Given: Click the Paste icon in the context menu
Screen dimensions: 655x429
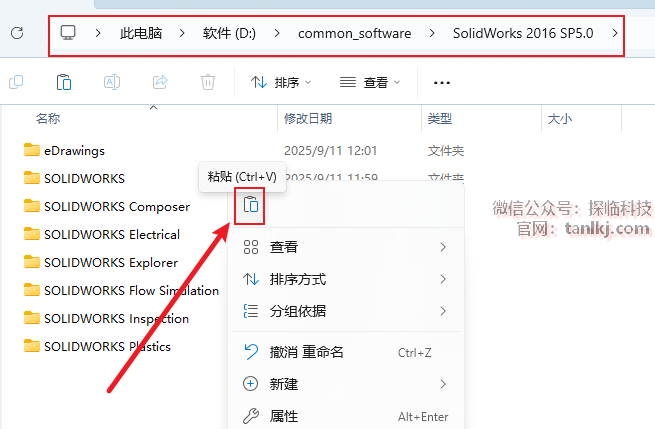Looking at the screenshot, I should tap(251, 205).
